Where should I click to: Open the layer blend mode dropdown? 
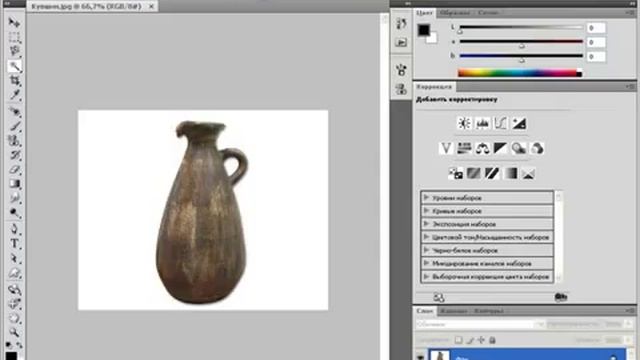click(480, 324)
